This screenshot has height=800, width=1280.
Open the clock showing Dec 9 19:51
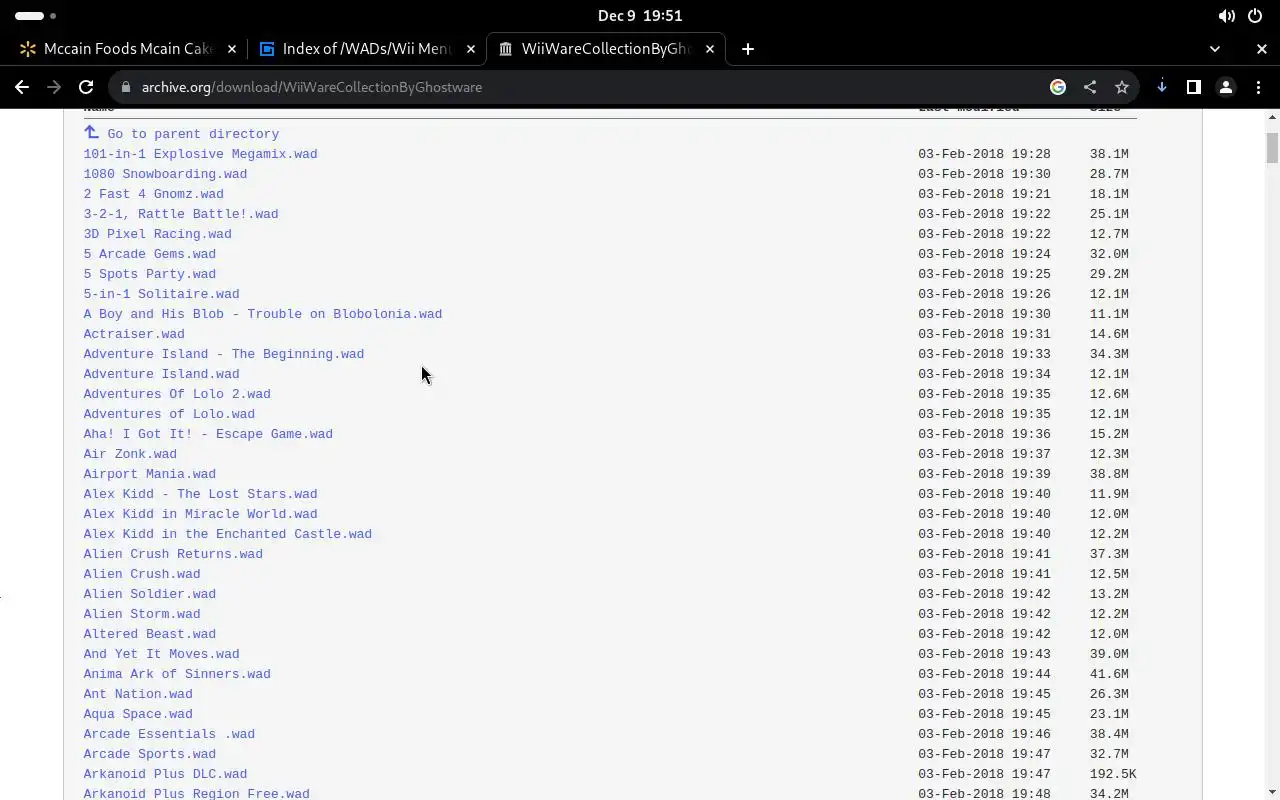[x=640, y=16]
